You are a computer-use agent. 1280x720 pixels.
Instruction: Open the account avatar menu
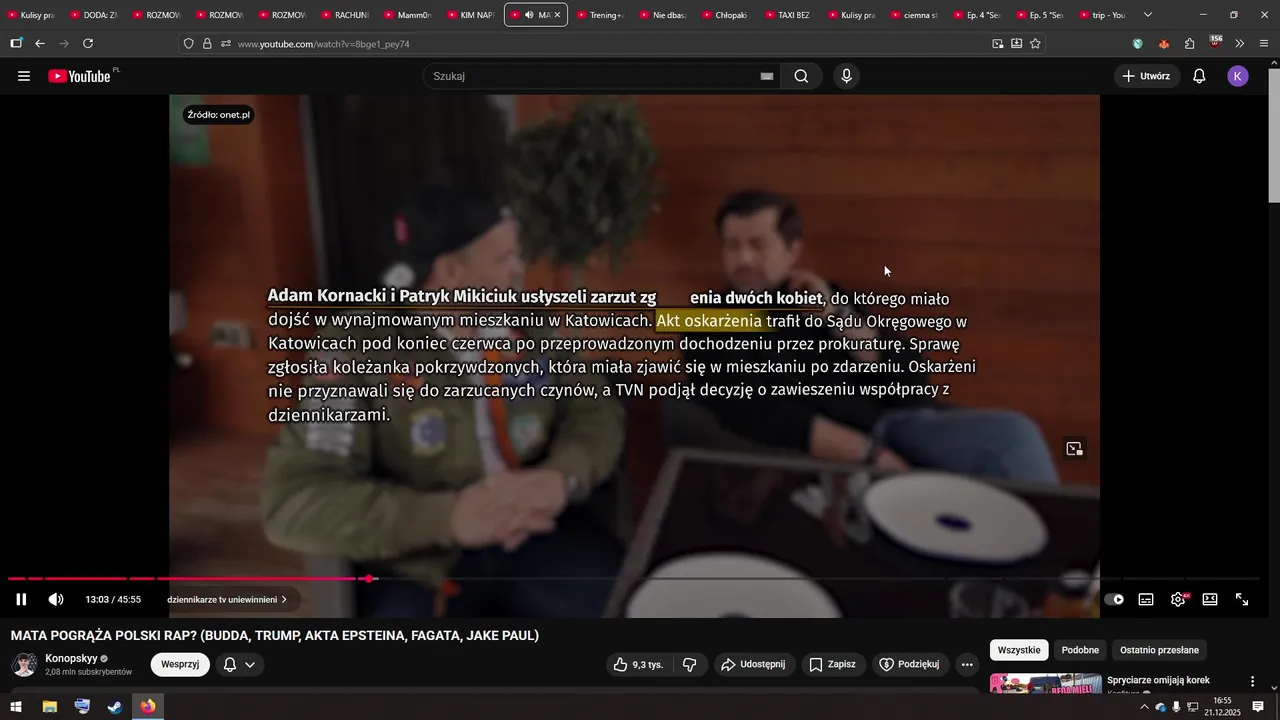pyautogui.click(x=1238, y=76)
